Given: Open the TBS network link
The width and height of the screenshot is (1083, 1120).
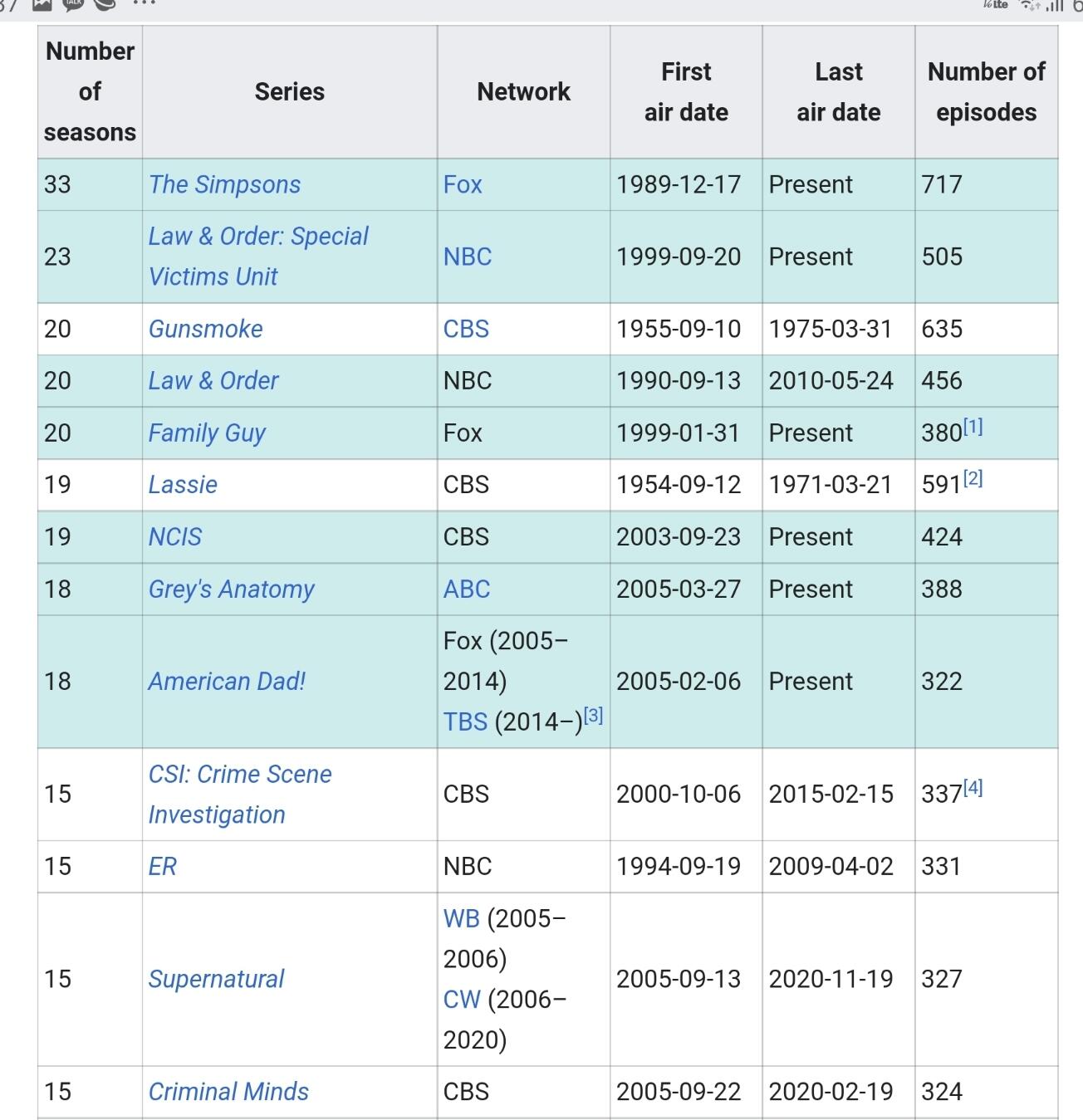Looking at the screenshot, I should pyautogui.click(x=465, y=722).
